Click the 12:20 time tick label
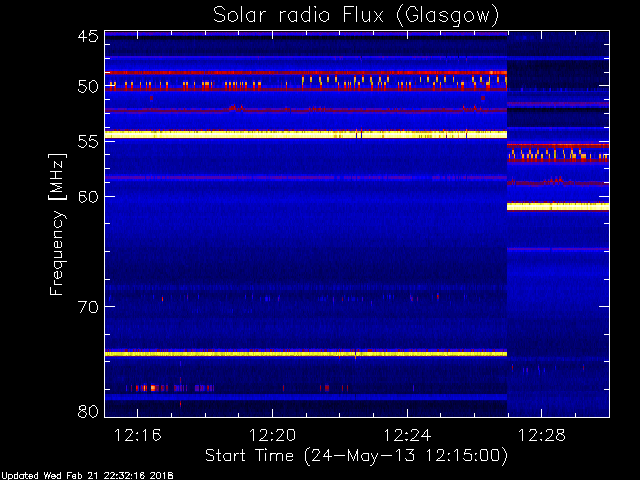640x480 pixels. (x=272, y=435)
